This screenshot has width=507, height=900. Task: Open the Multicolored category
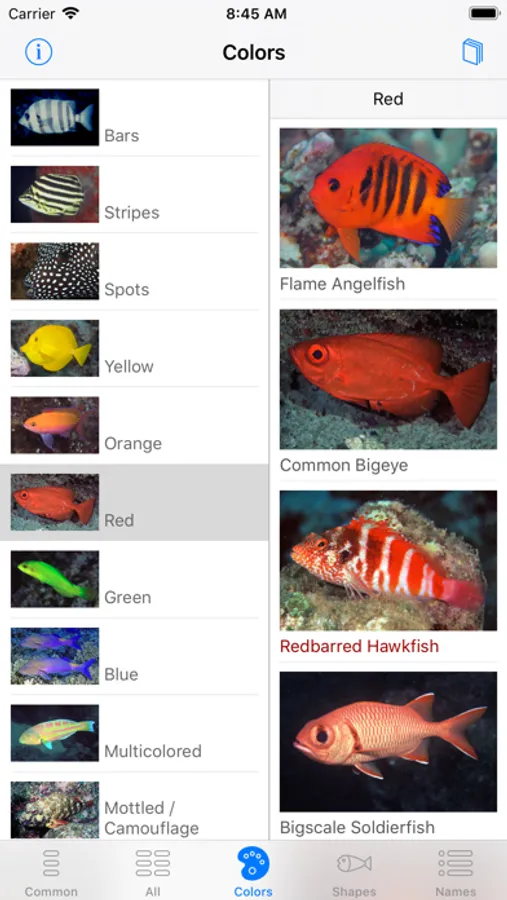tap(134, 733)
